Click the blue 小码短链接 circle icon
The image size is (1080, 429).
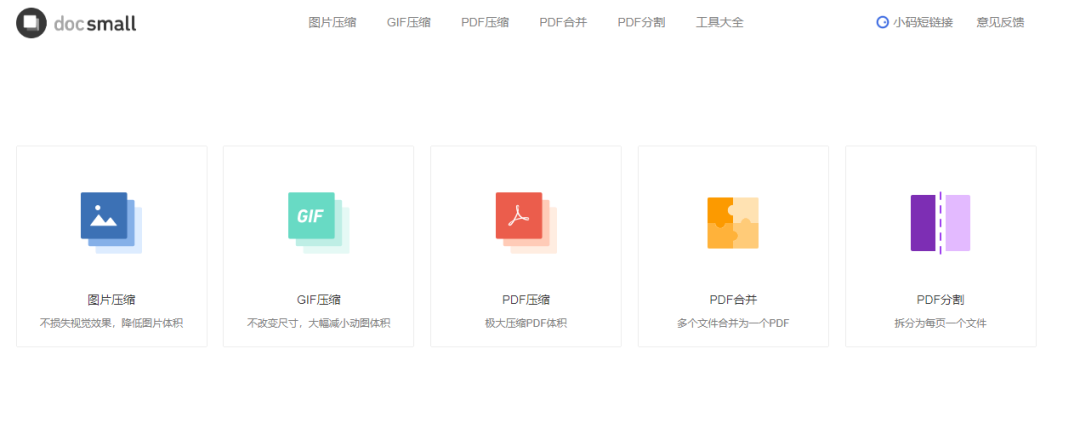pyautogui.click(x=882, y=22)
